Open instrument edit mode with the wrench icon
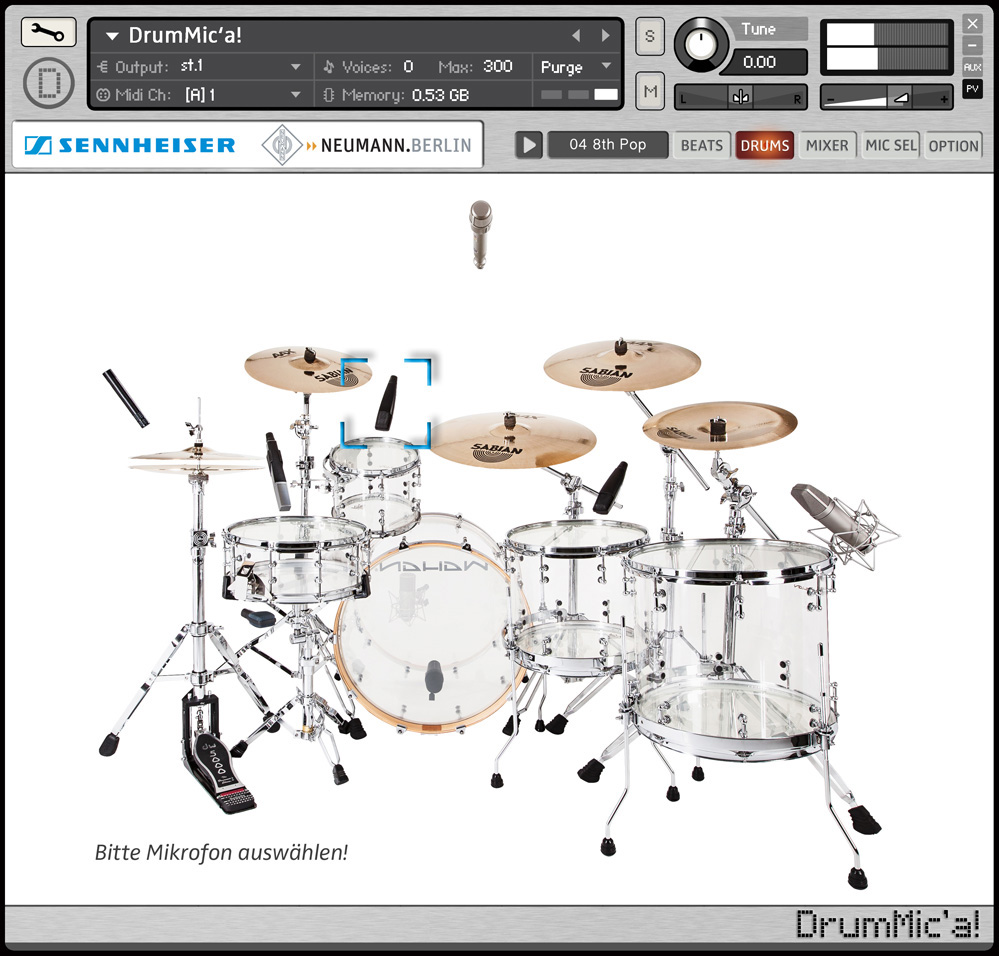The image size is (999, 956). [46, 31]
